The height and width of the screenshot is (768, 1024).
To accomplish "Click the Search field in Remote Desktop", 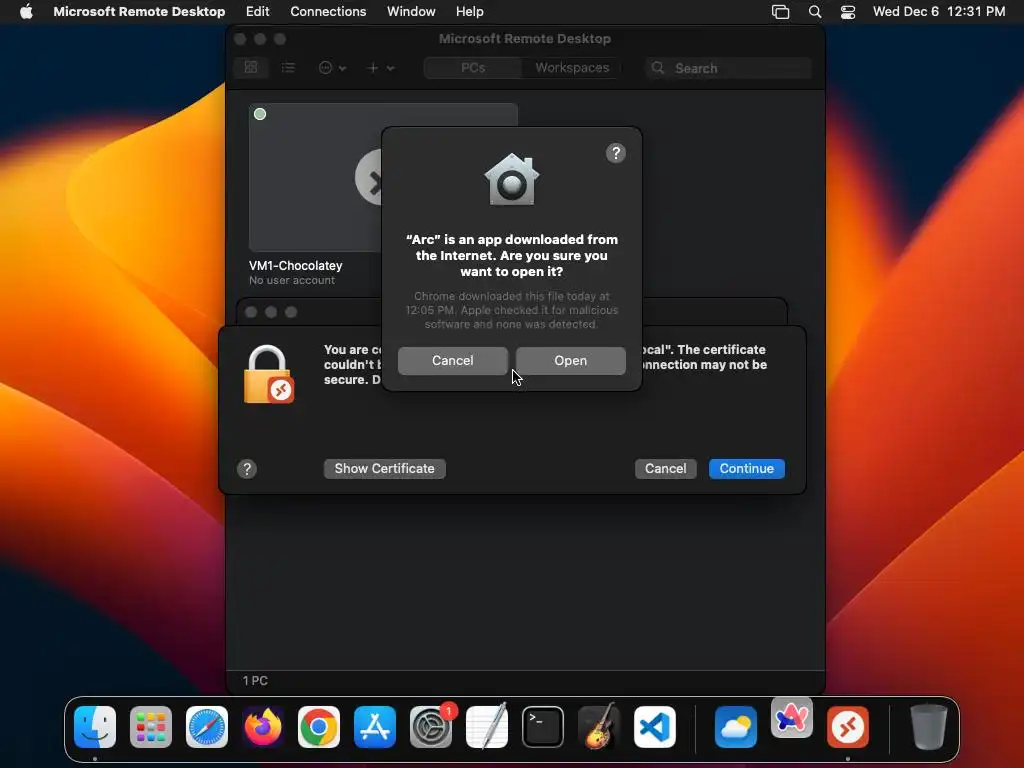I will (x=728, y=68).
